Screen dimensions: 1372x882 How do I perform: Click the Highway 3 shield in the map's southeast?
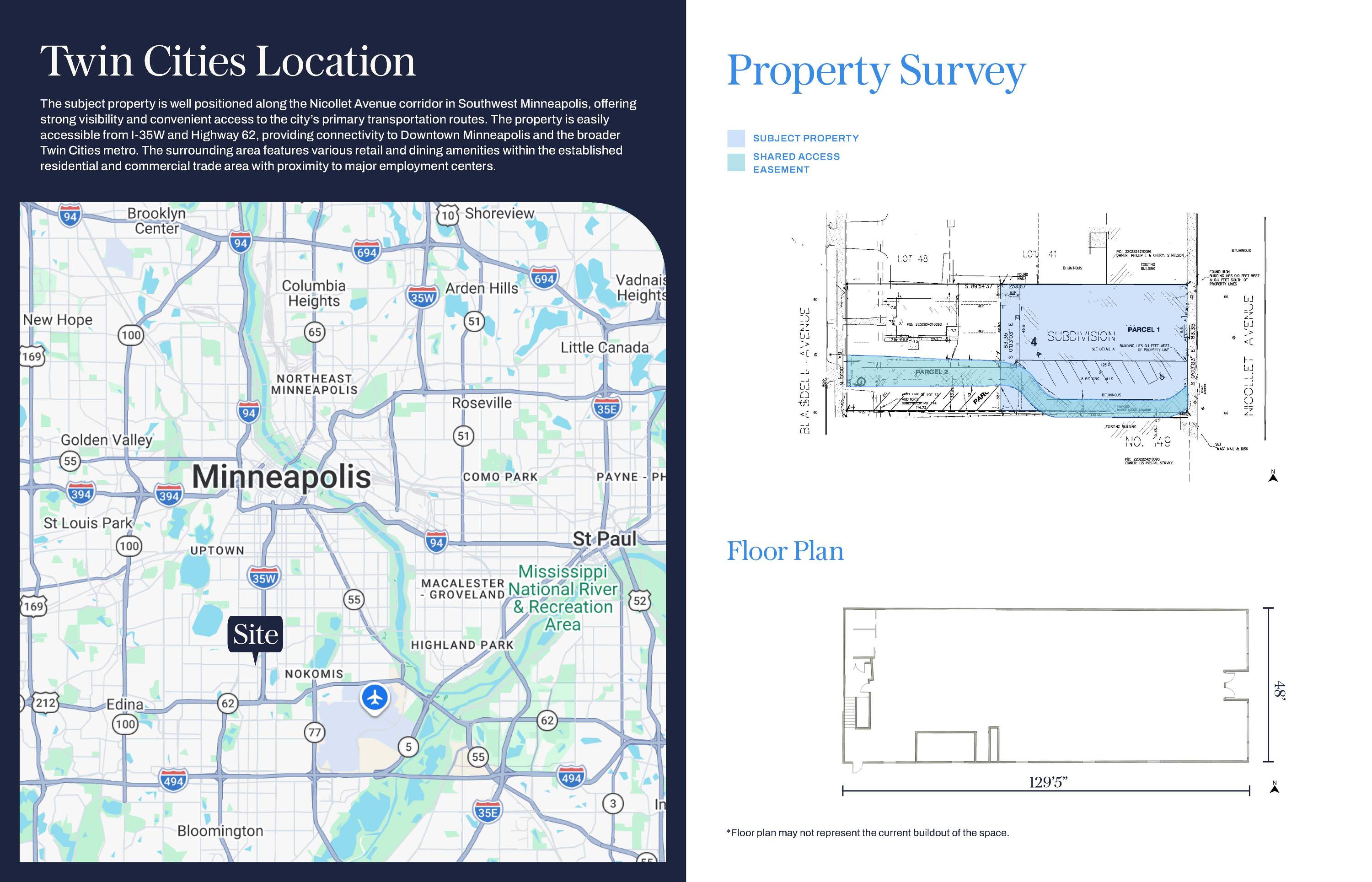coord(612,803)
